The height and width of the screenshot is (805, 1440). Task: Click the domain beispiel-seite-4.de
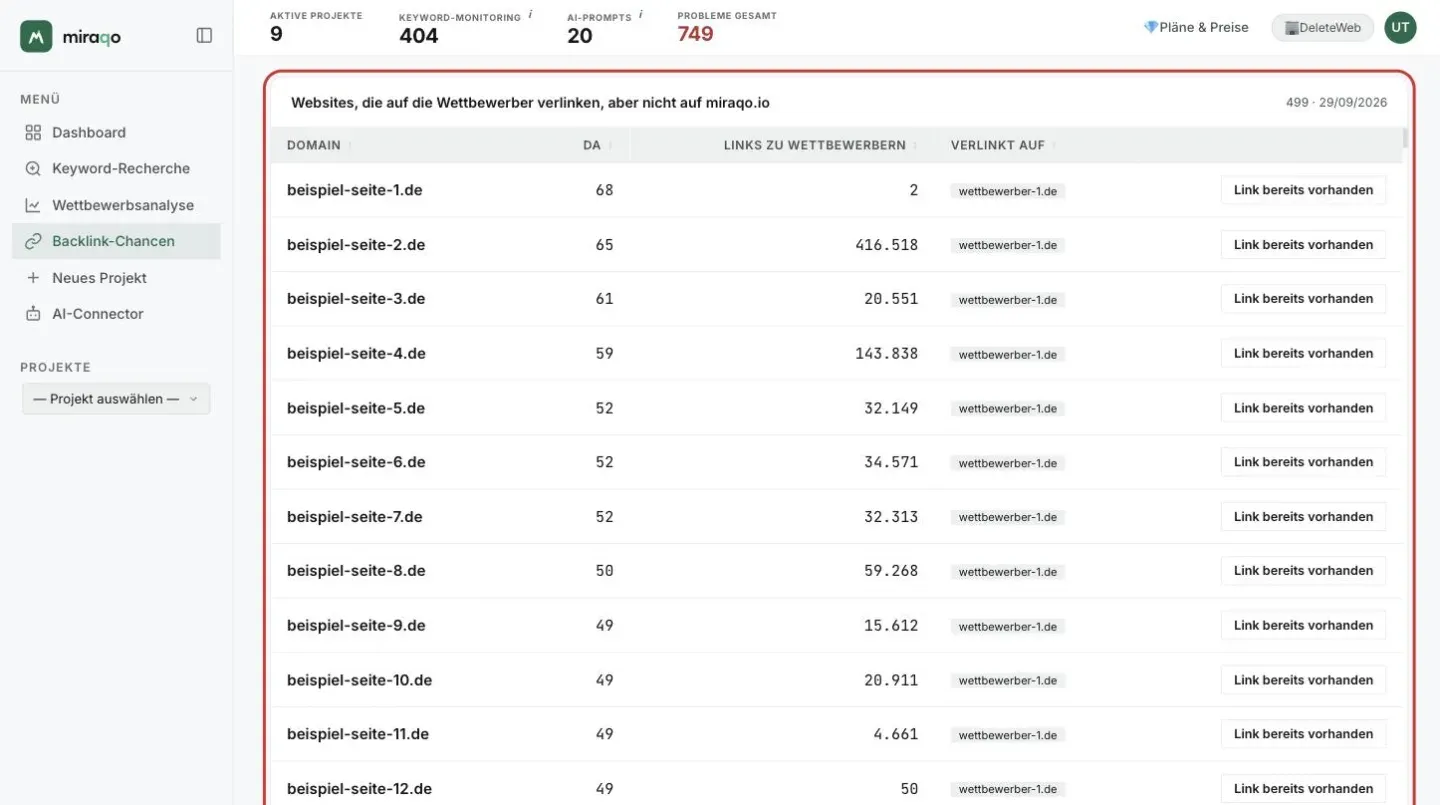click(x=356, y=353)
